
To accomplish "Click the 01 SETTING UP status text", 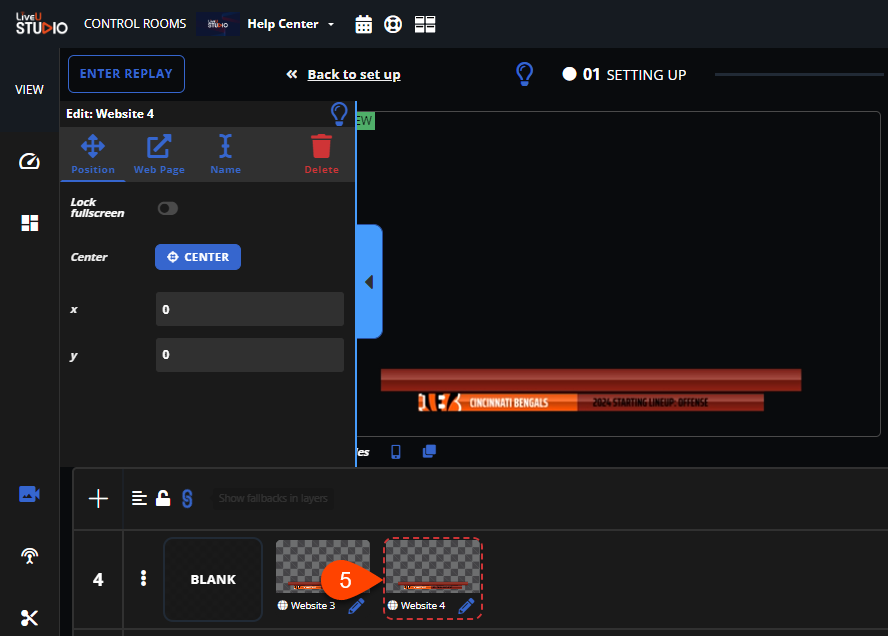I will [634, 75].
